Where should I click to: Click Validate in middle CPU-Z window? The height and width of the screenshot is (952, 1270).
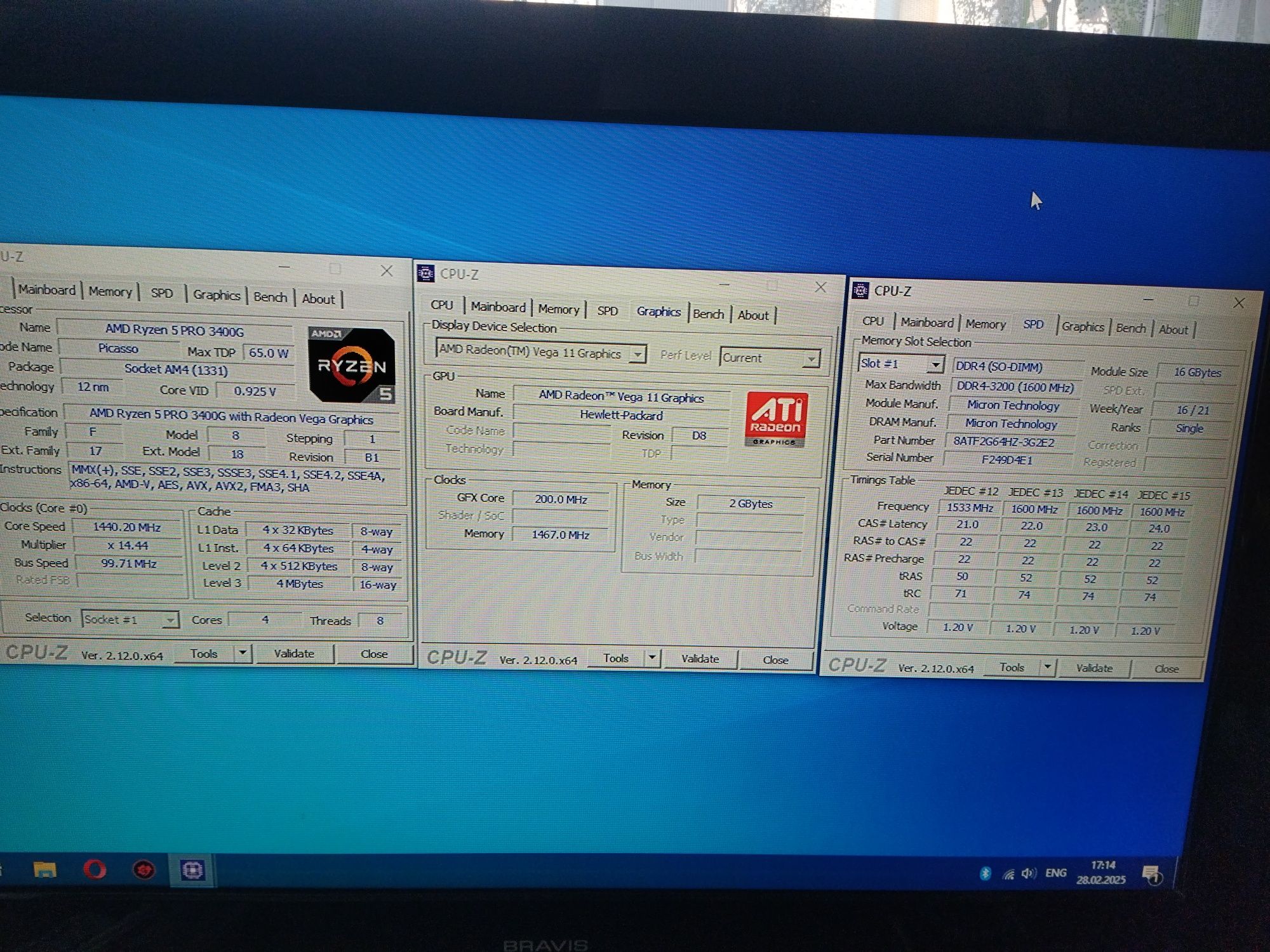pyautogui.click(x=700, y=659)
